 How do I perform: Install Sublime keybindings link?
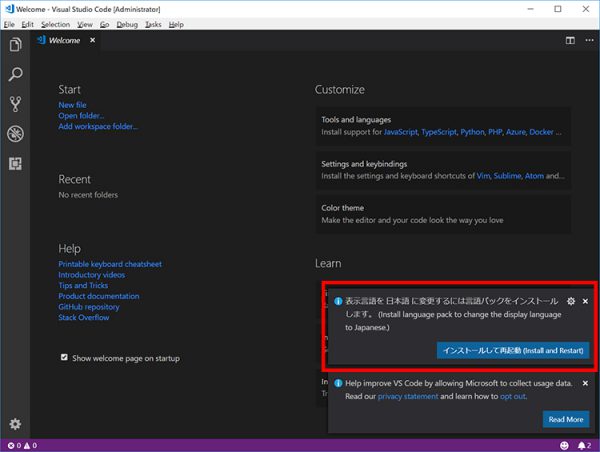tap(507, 176)
